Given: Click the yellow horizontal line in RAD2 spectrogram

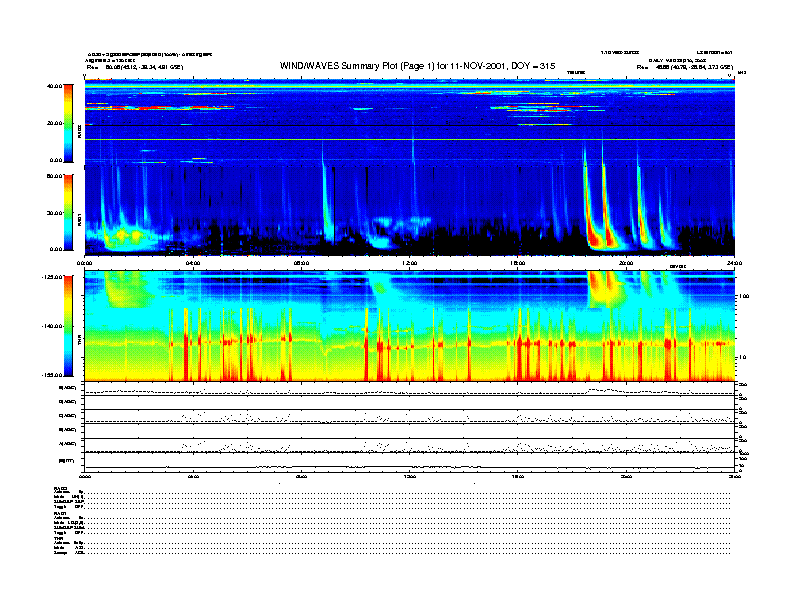Looking at the screenshot, I should (409, 139).
